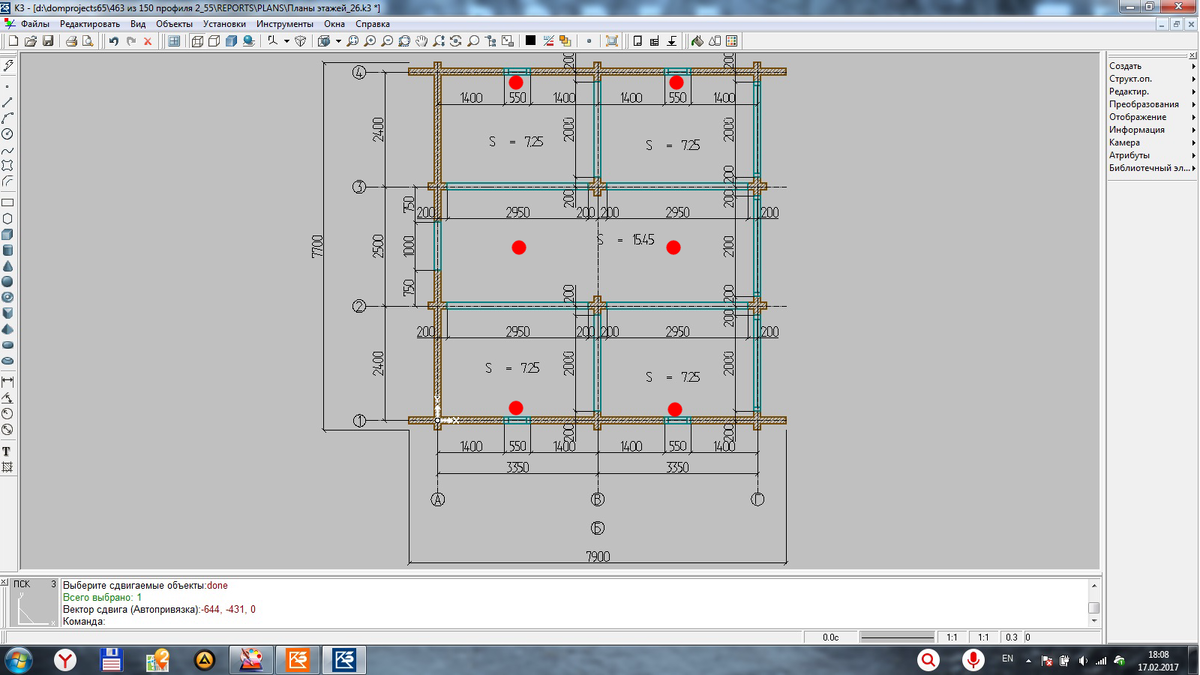Create a new file from the toolbar

tap(13, 41)
